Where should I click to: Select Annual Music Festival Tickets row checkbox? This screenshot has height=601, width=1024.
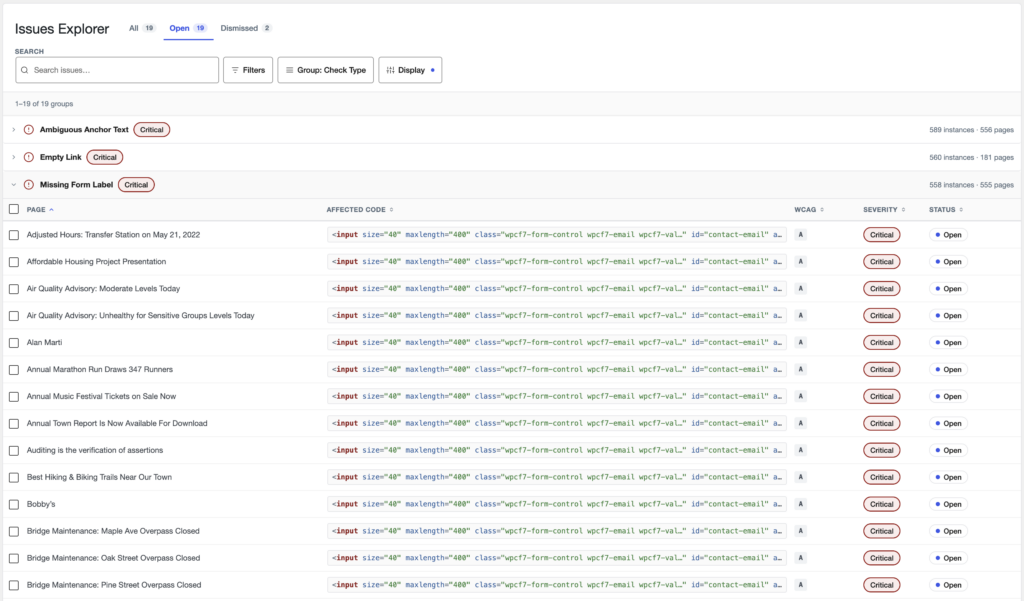tap(14, 397)
